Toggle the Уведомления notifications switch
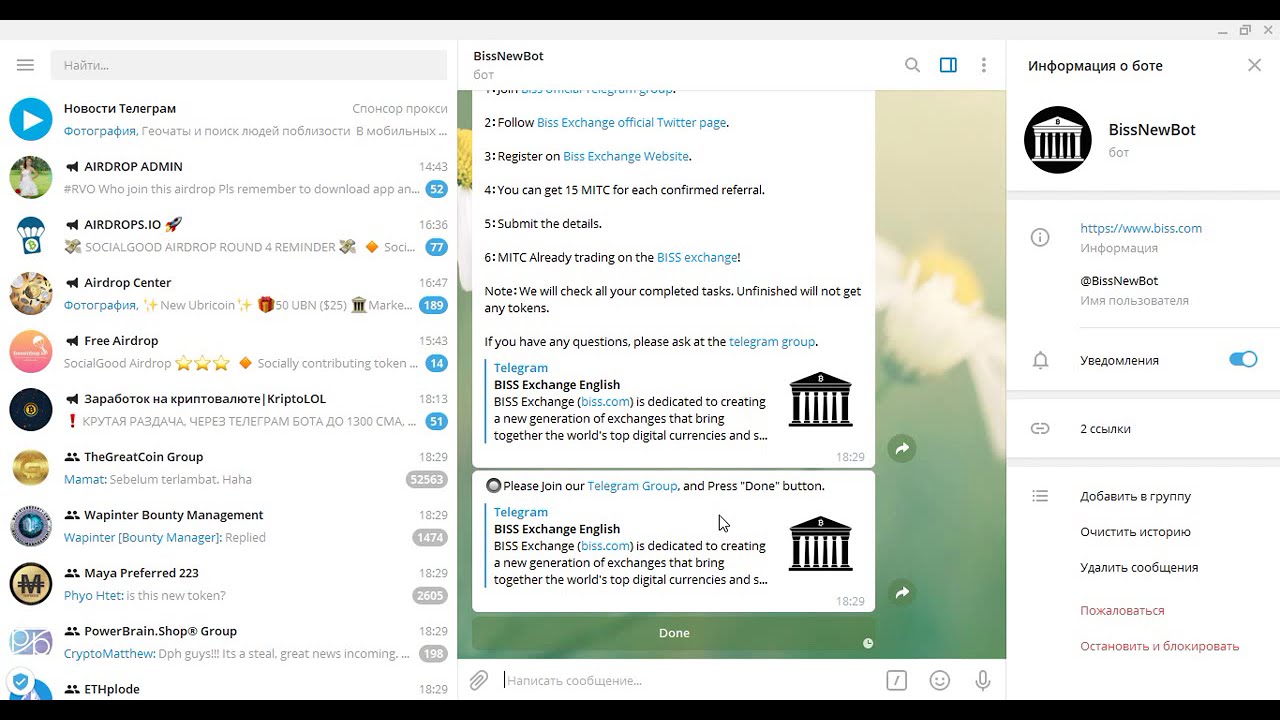The width and height of the screenshot is (1280, 720). (1243, 360)
